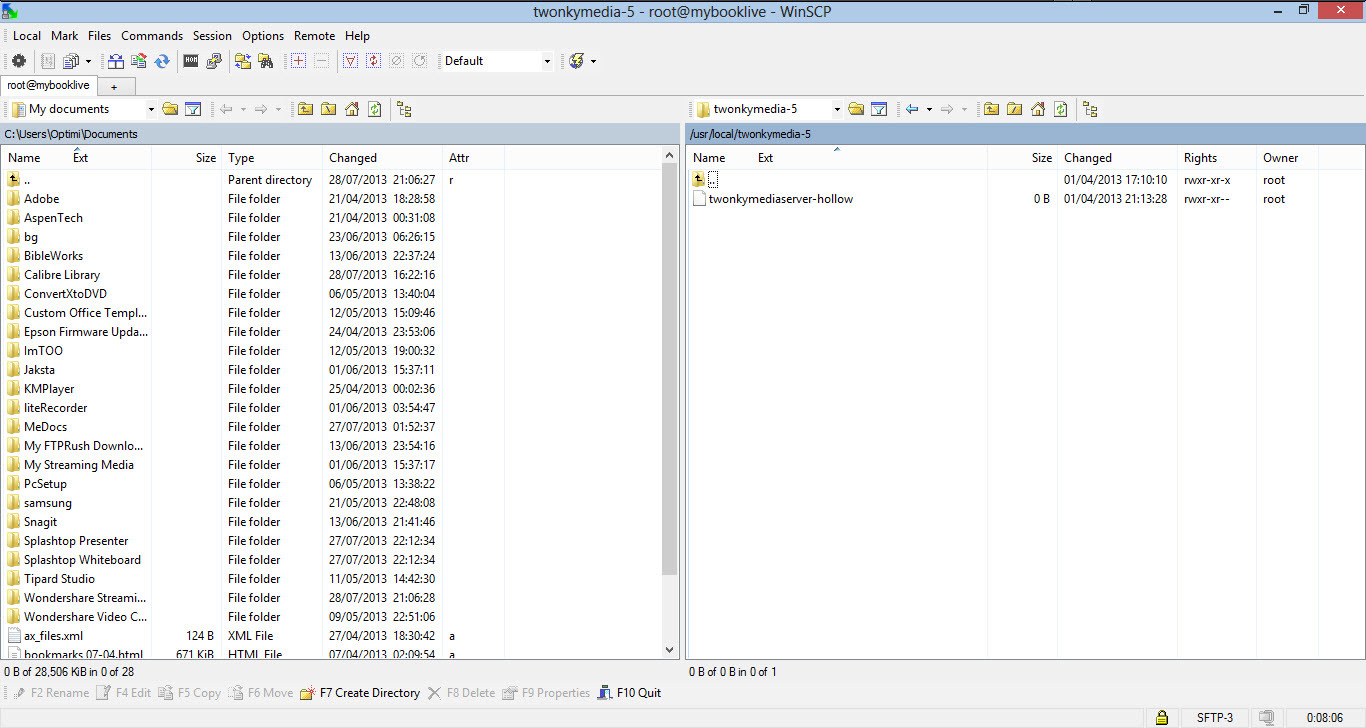The height and width of the screenshot is (728, 1366).
Task: Select the Snagit folder
Action: 41,522
